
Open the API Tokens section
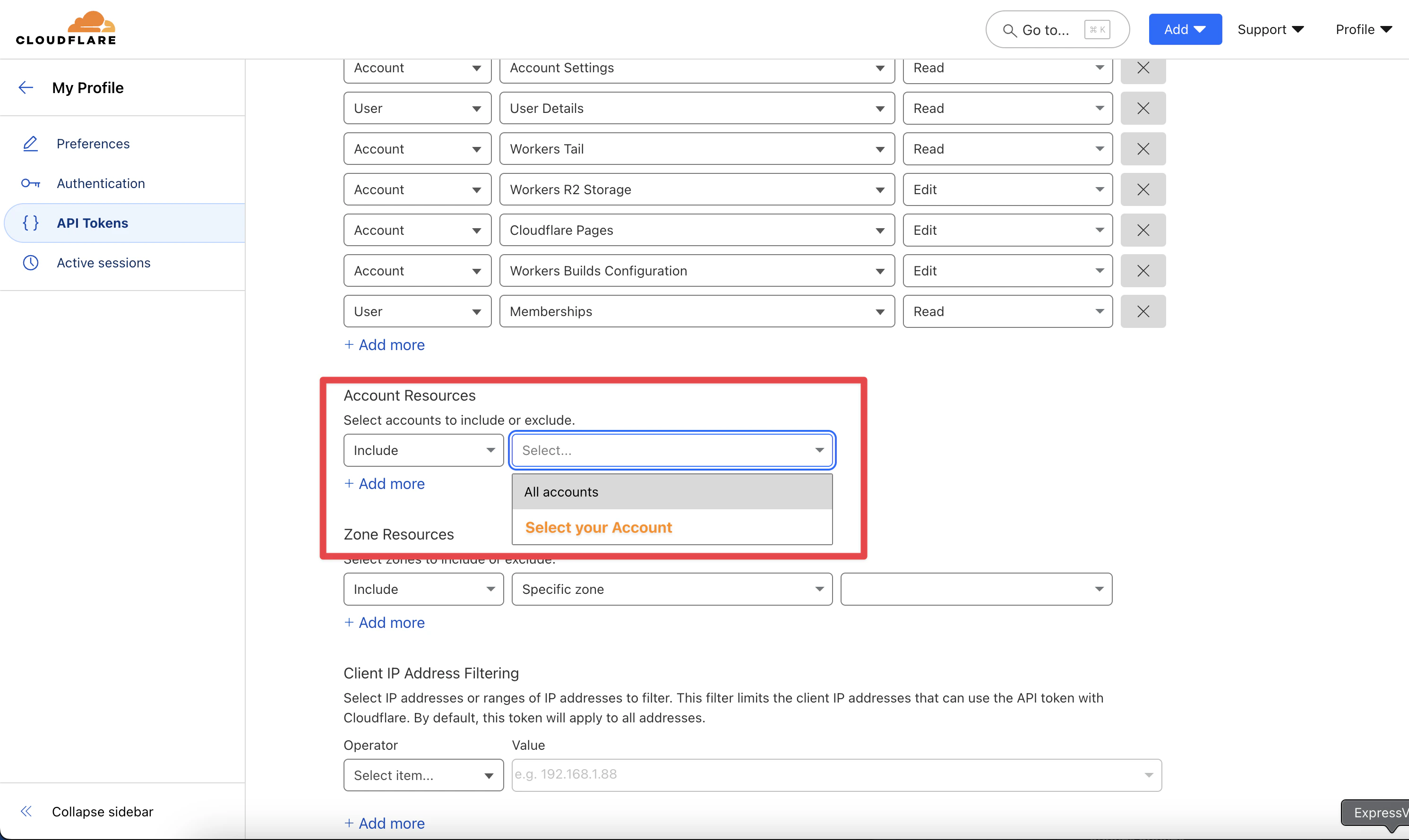[x=92, y=223]
